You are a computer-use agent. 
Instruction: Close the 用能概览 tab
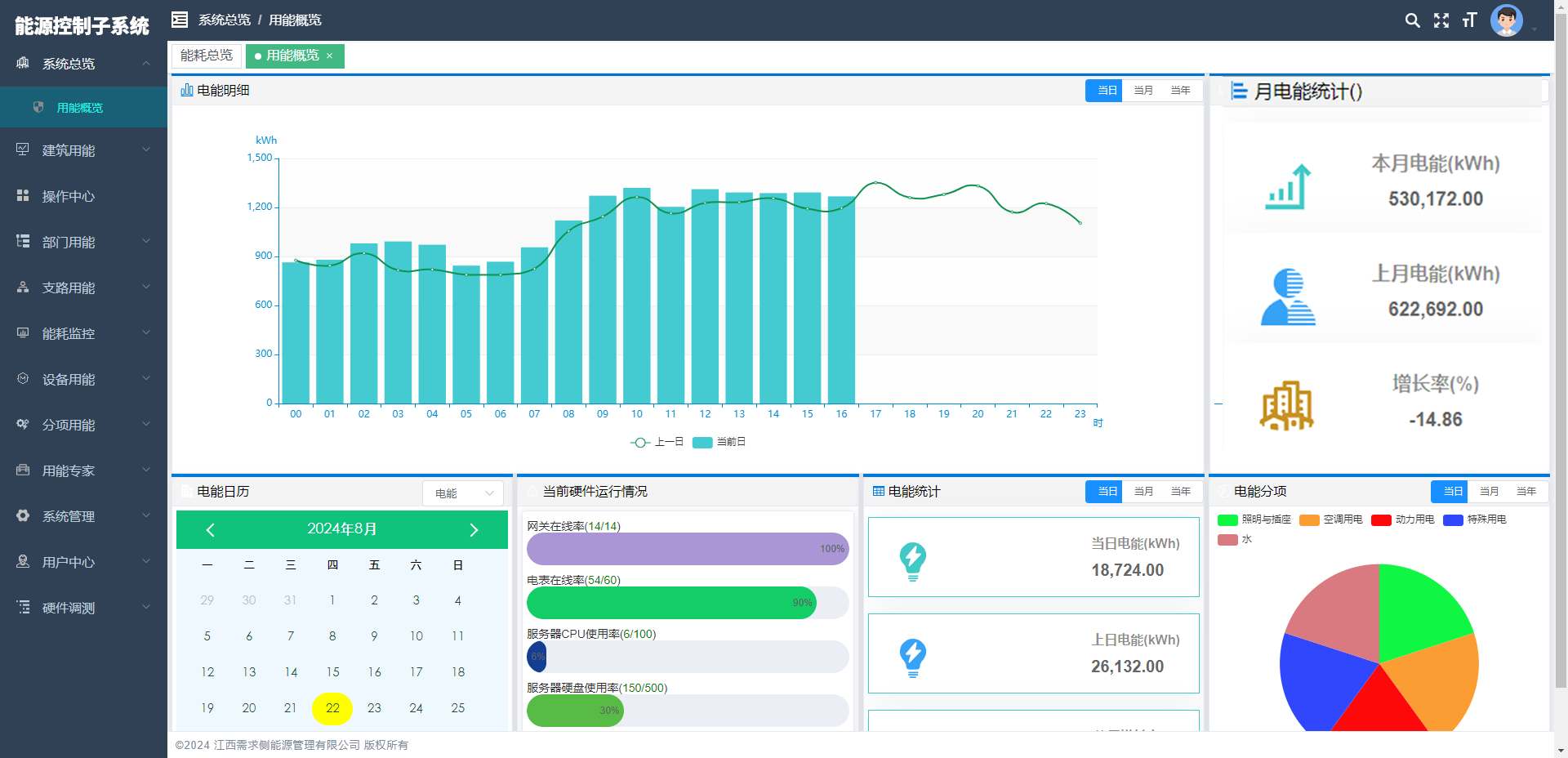(330, 56)
